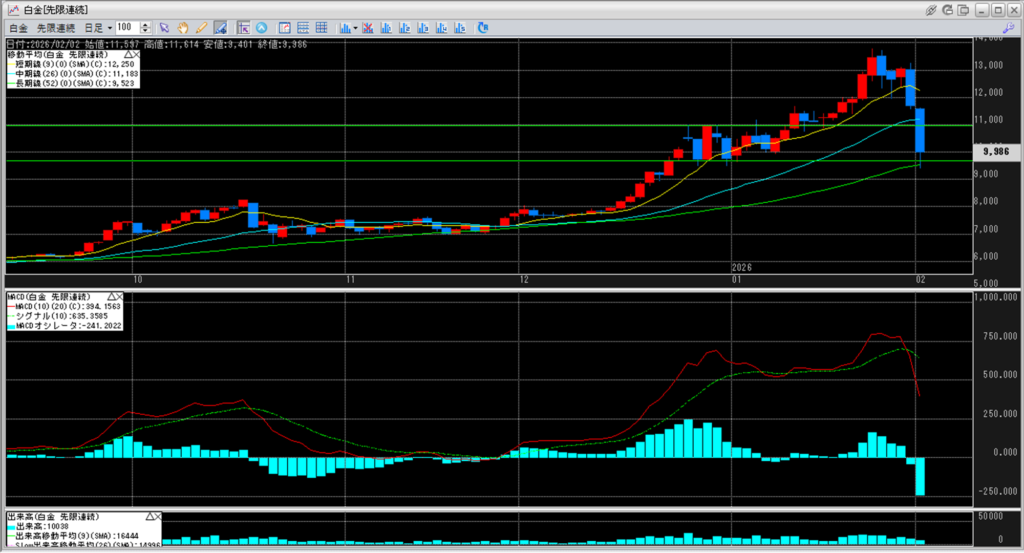1024x553 pixels.
Task: Open the 先限連続 contract menu
Action: click(54, 28)
